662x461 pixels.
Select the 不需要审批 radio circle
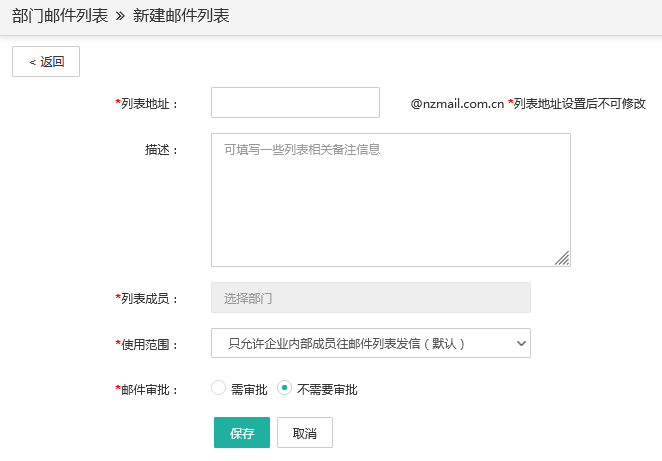coord(284,388)
